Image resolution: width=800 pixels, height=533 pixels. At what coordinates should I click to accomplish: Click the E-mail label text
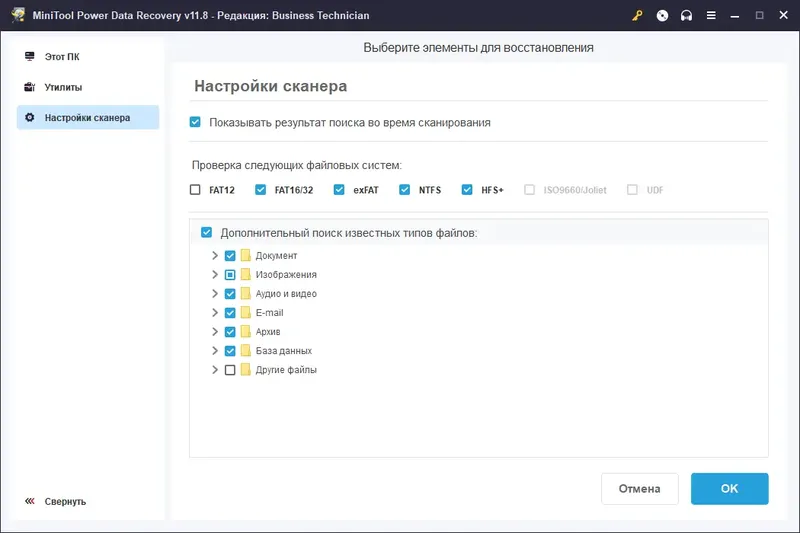click(x=269, y=313)
